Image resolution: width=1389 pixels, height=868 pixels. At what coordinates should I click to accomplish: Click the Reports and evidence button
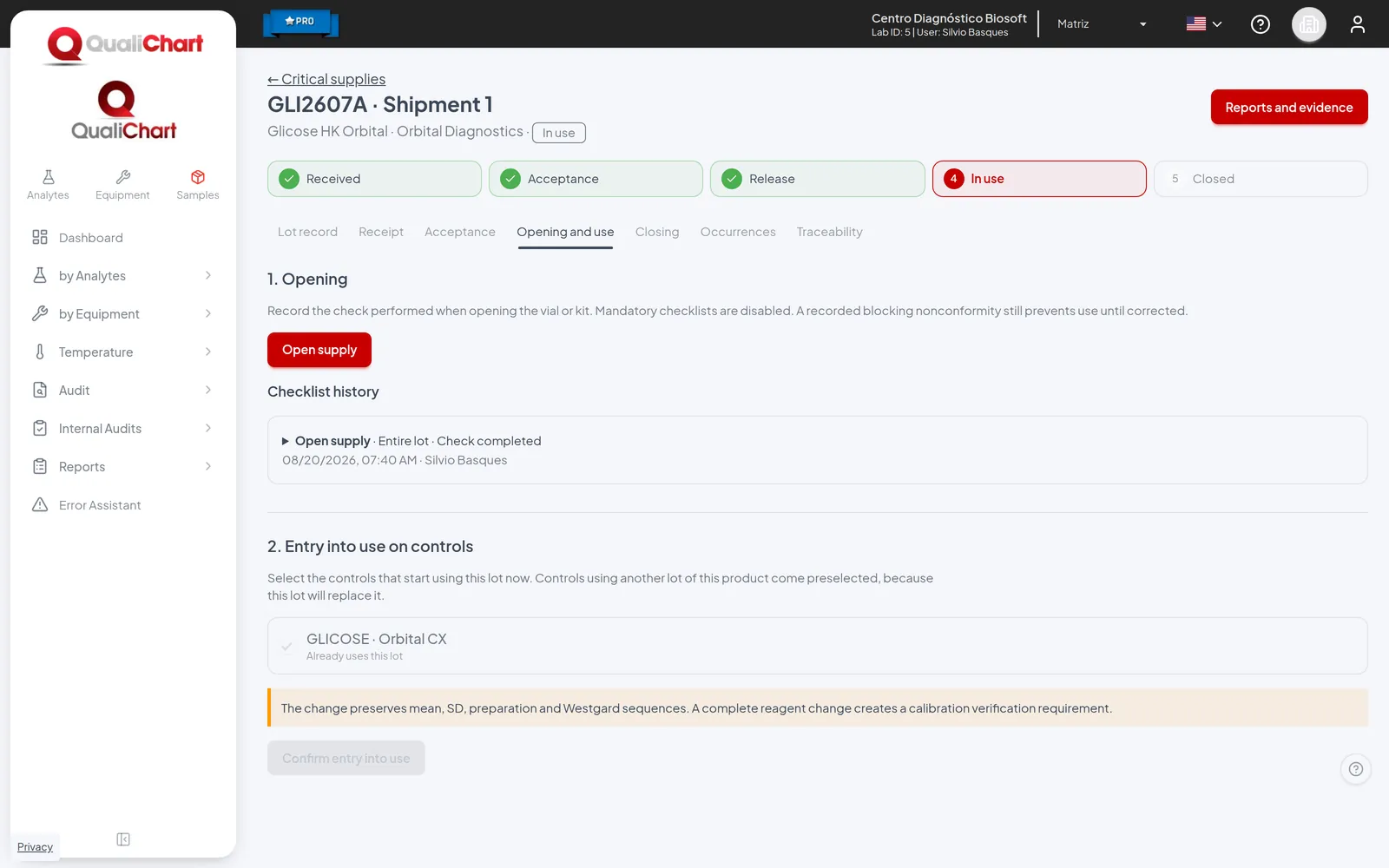(1289, 108)
